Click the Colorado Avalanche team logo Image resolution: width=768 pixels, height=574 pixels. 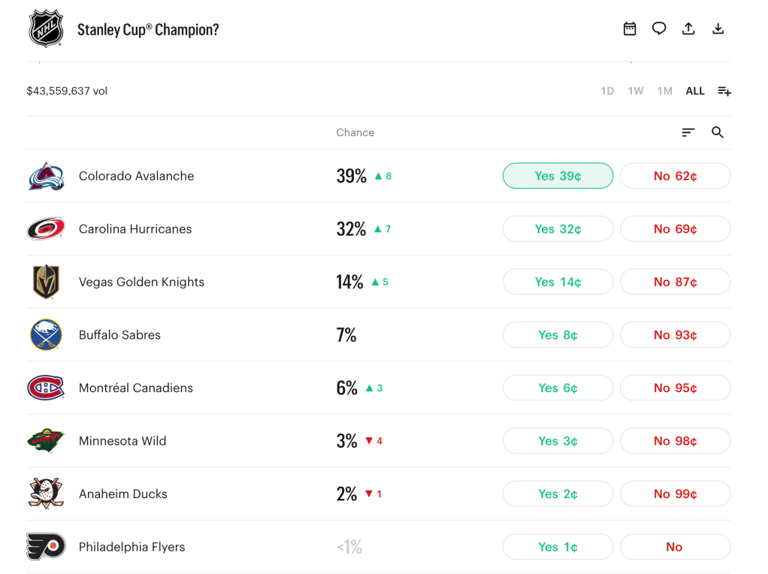pos(46,176)
